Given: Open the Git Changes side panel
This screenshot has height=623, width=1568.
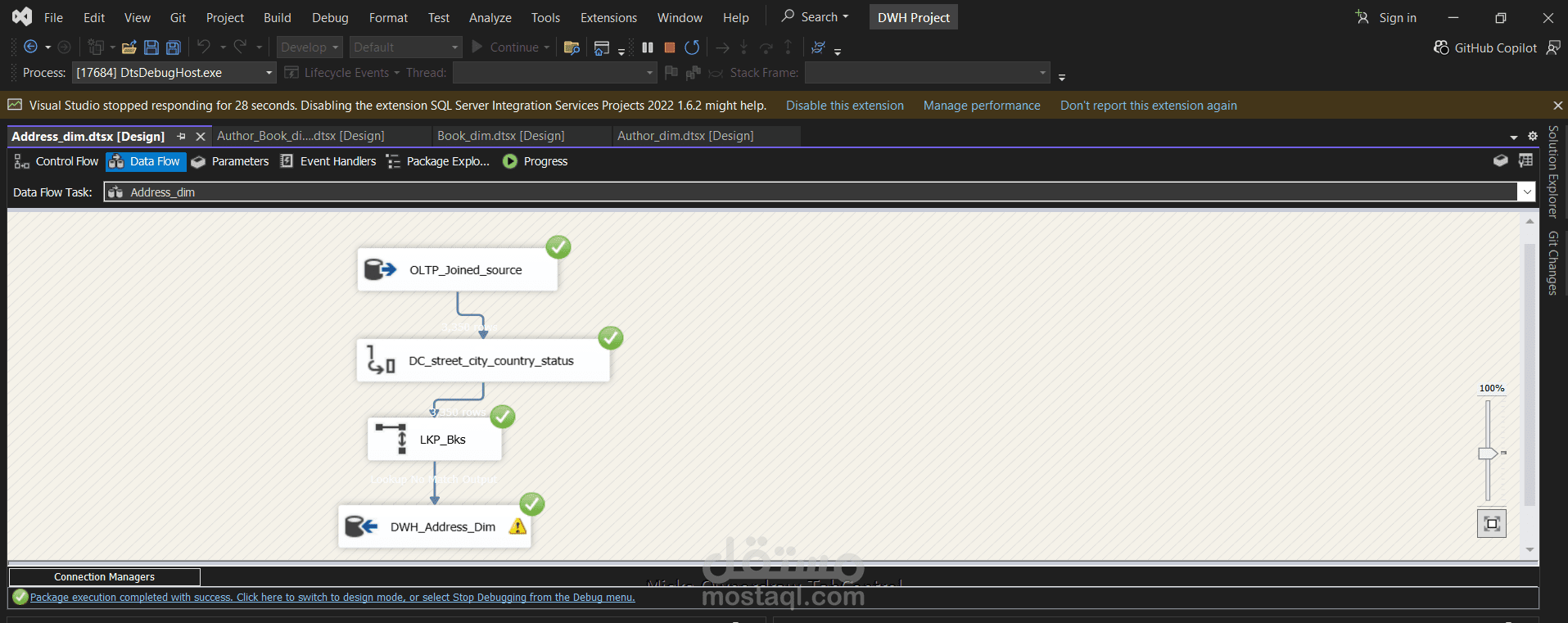Looking at the screenshot, I should coord(1552,263).
